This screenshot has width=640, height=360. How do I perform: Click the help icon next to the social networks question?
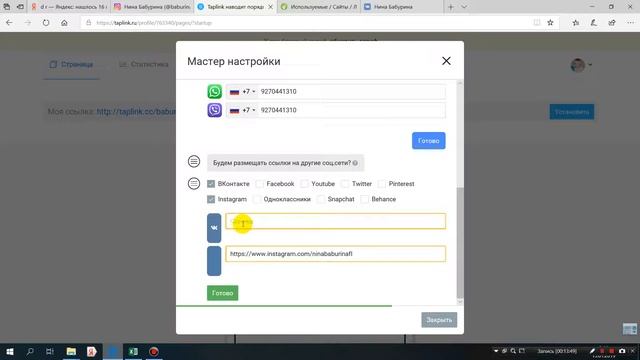tap(355, 163)
